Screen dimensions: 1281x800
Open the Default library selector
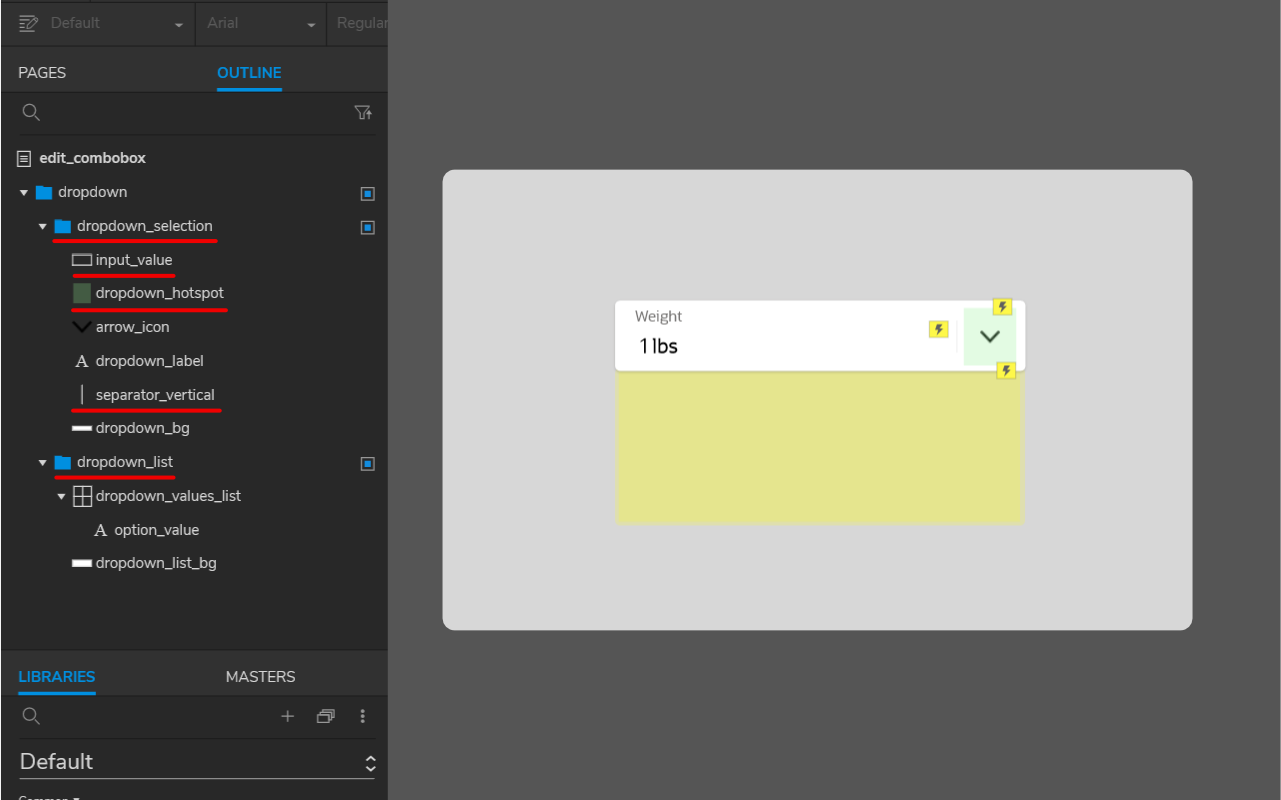[198, 762]
